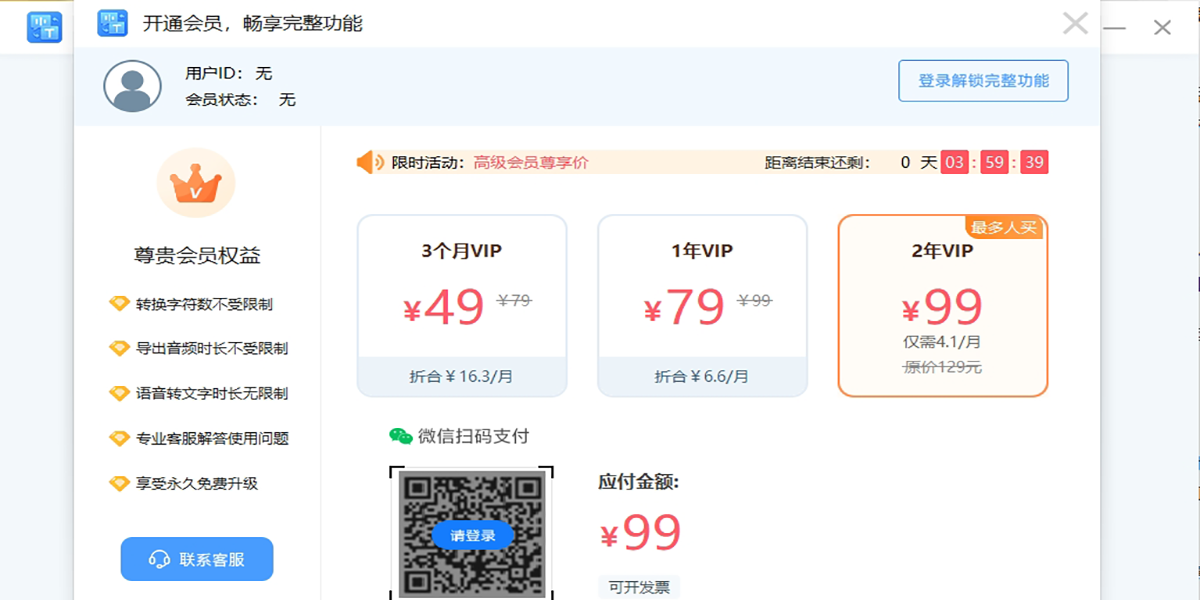The width and height of the screenshot is (1200, 600).
Task: Click the 最多人买 badge
Action: [1004, 227]
